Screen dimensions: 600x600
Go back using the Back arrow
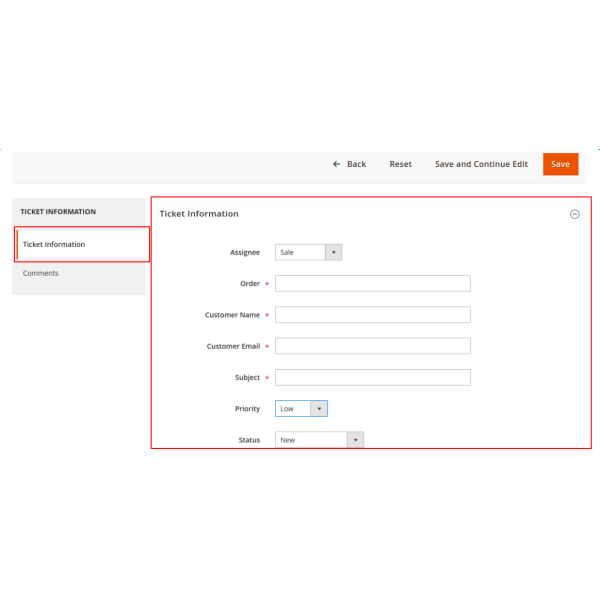point(349,164)
